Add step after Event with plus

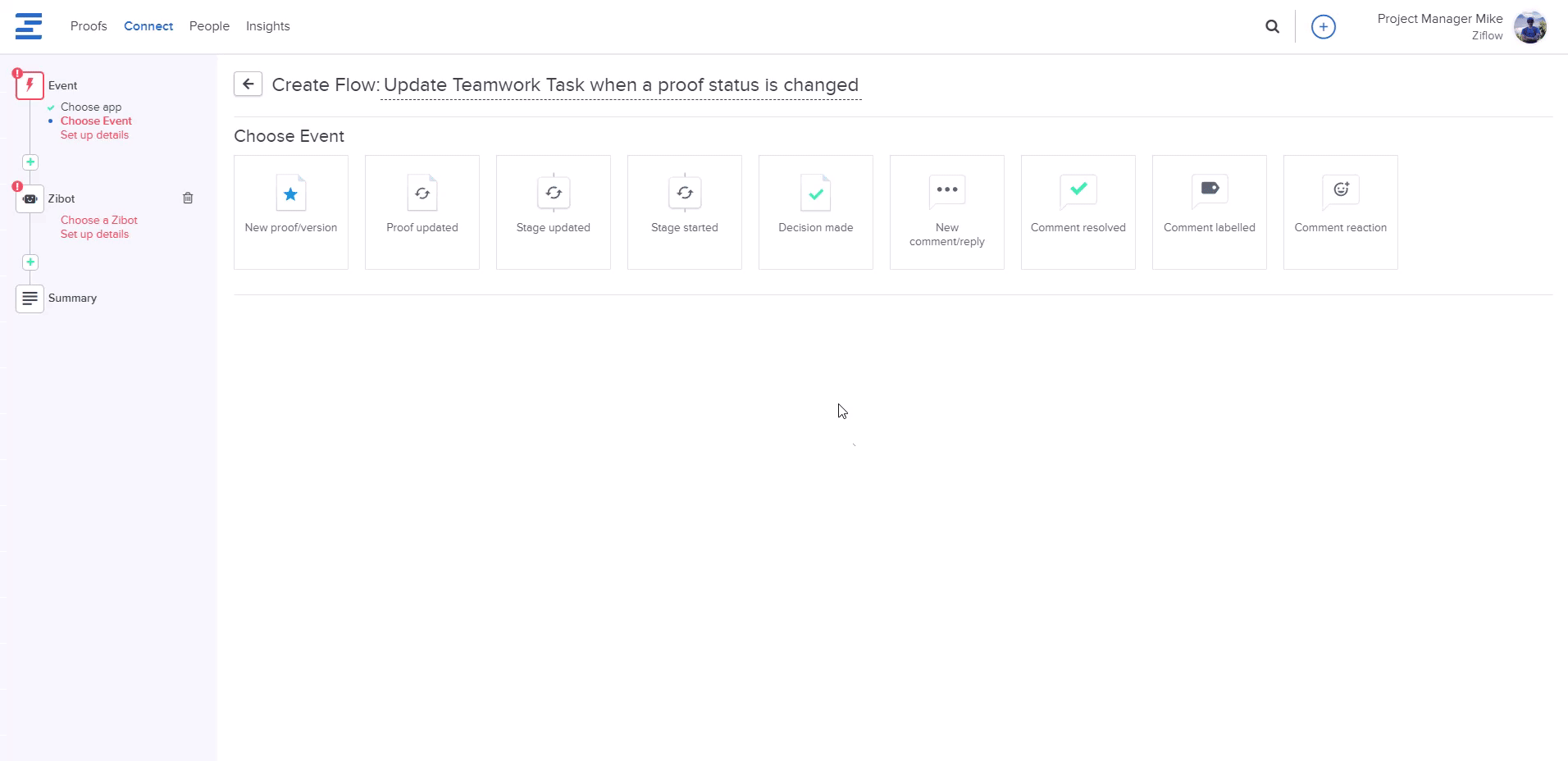(x=30, y=162)
